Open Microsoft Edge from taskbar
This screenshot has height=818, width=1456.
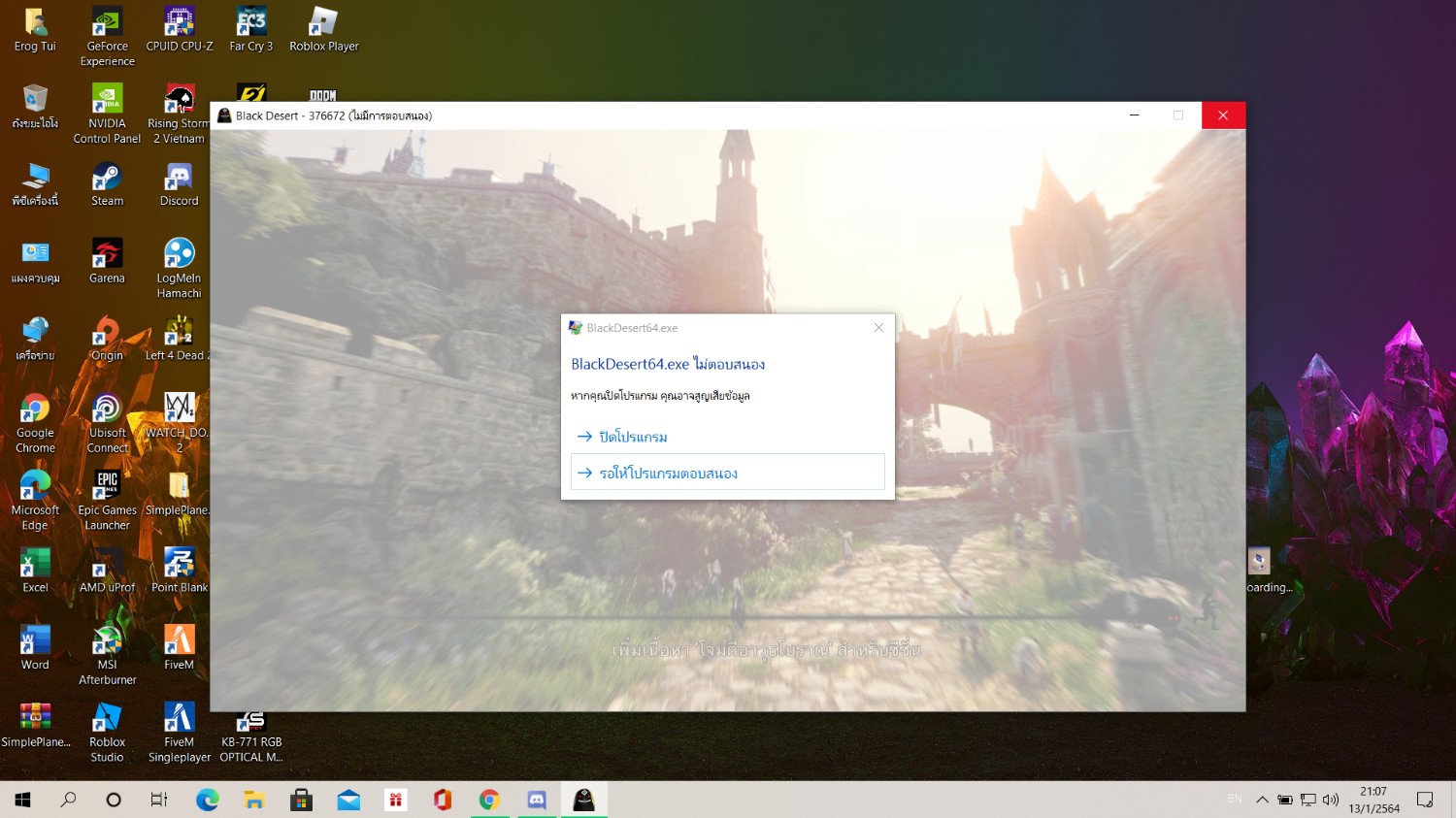(207, 800)
